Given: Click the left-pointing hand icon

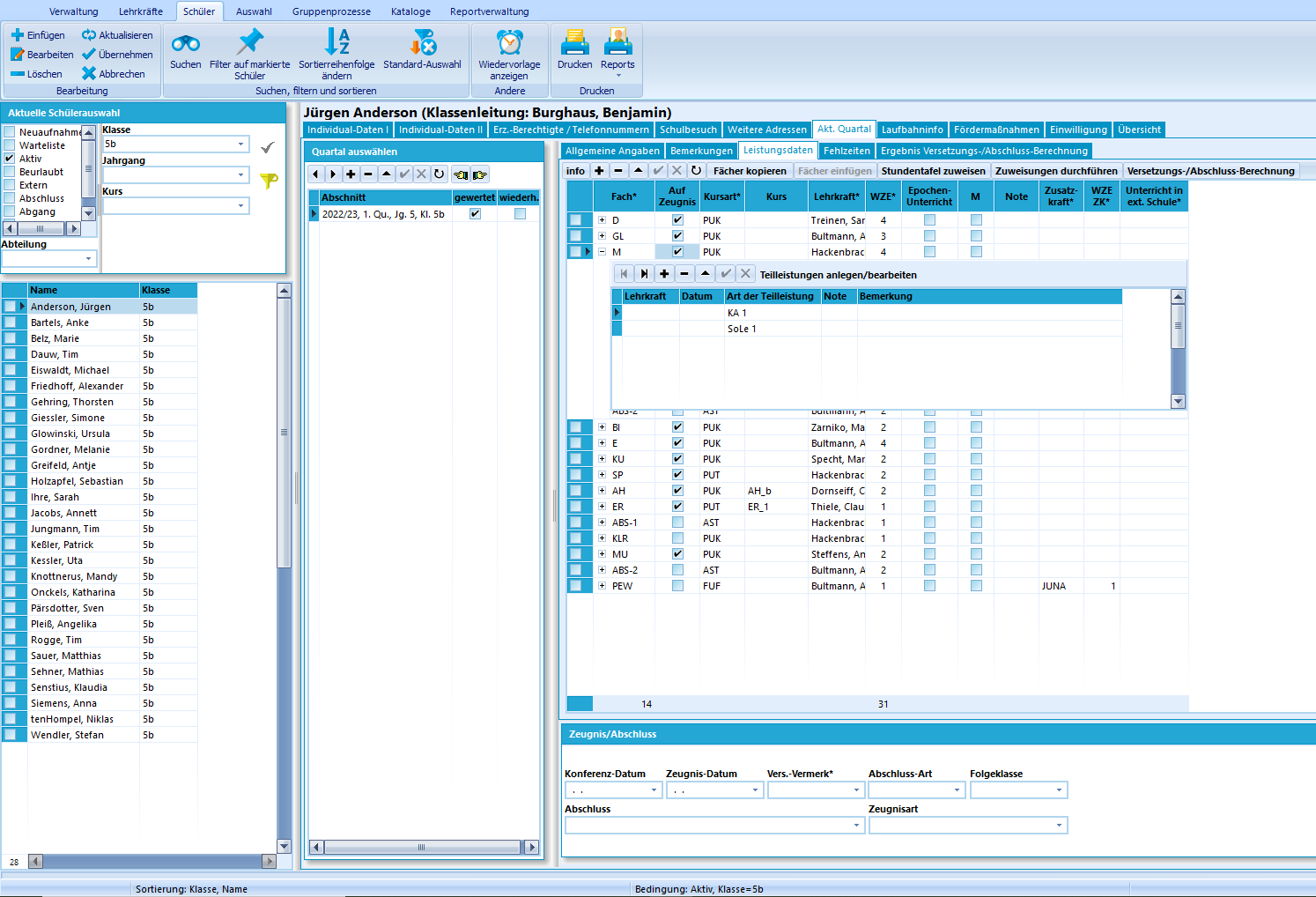Looking at the screenshot, I should pos(461,174).
